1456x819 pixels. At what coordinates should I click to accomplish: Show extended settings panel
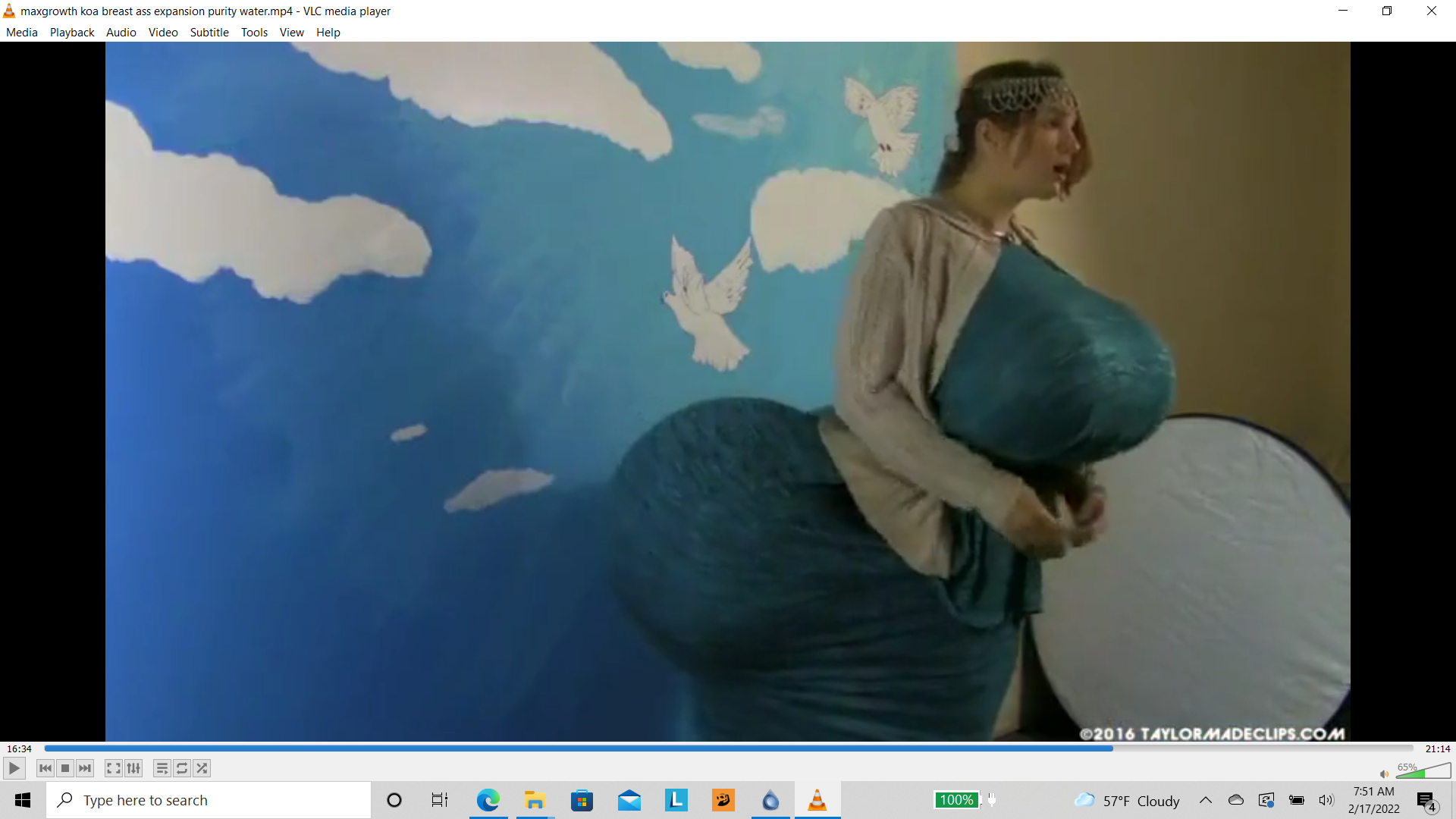pos(133,768)
